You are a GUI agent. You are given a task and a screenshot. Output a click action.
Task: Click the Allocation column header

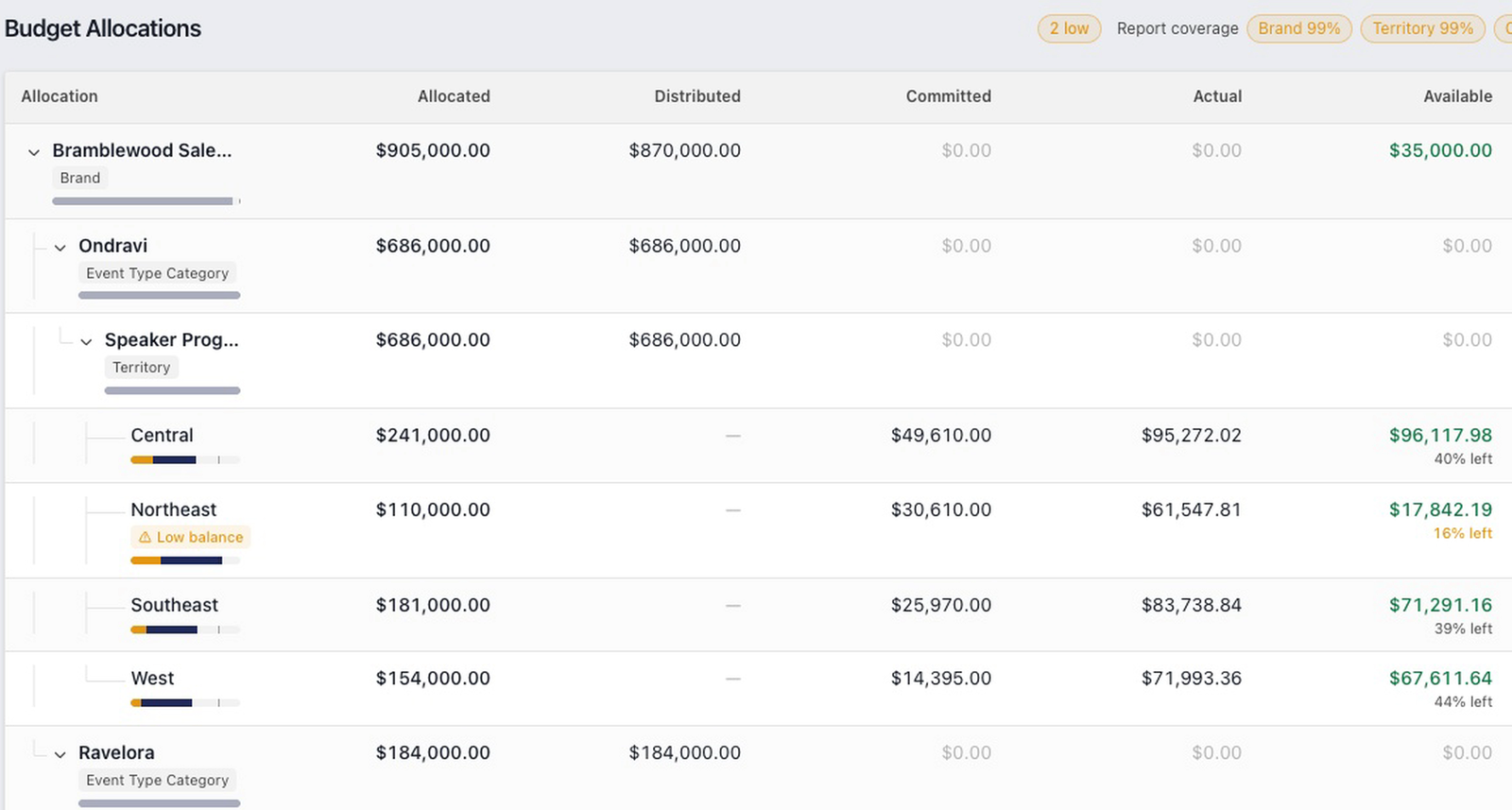coord(60,96)
